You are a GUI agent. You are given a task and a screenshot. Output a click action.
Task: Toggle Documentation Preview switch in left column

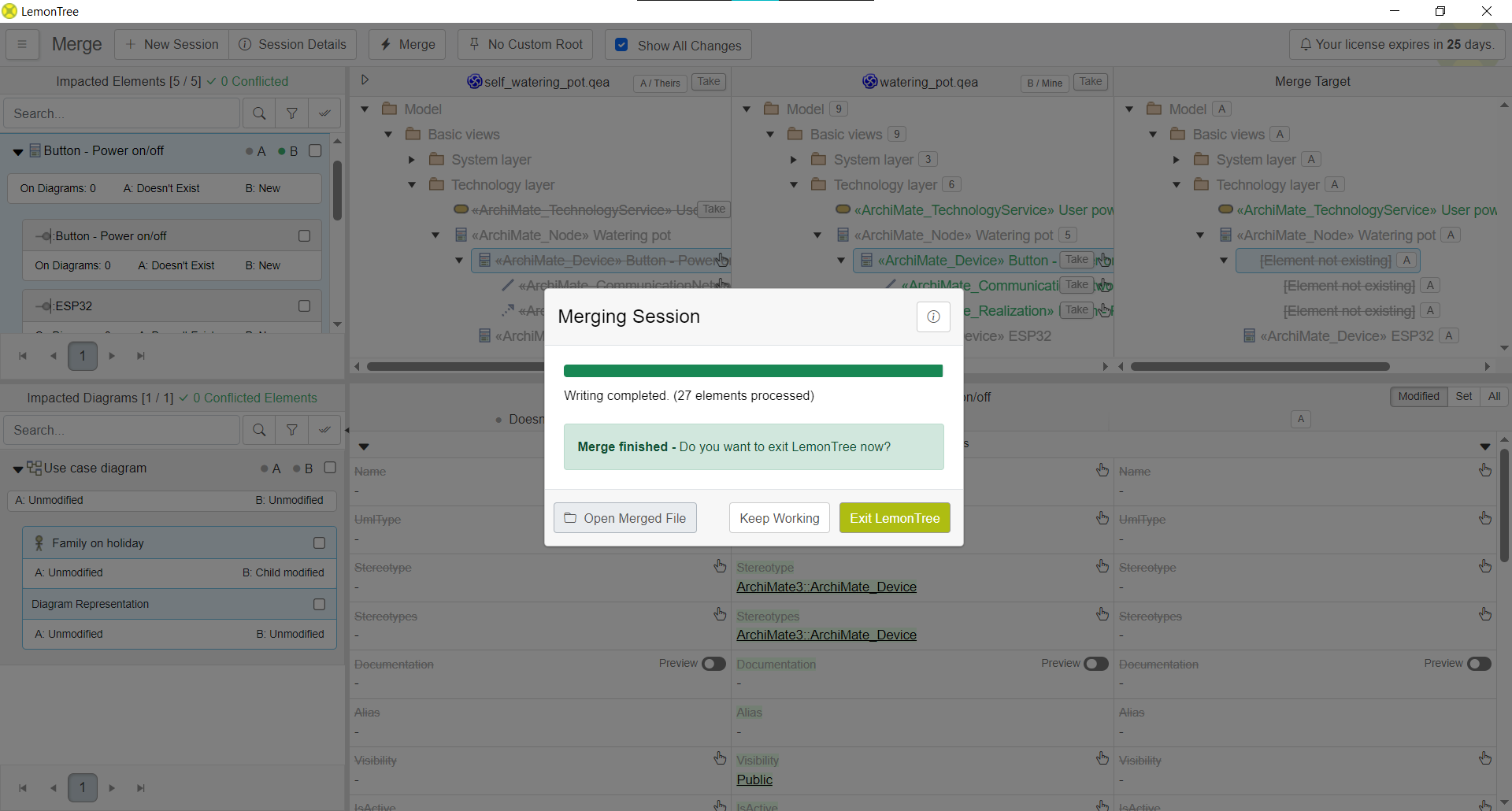pos(713,664)
